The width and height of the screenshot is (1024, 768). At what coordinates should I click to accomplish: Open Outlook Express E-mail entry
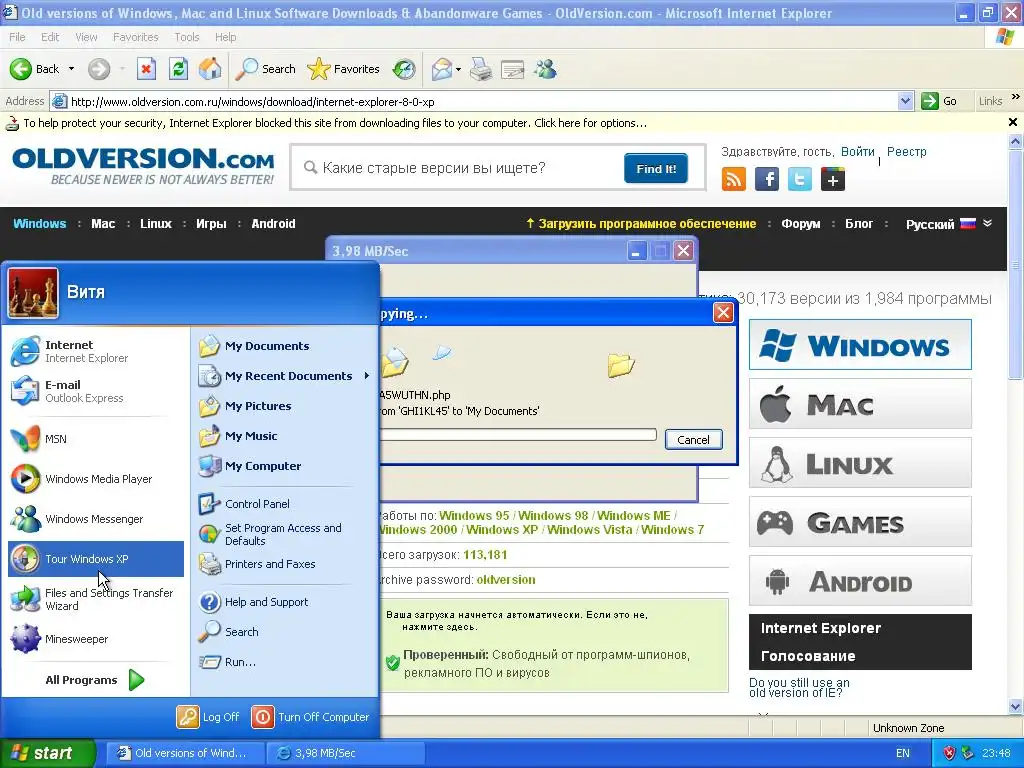point(96,391)
